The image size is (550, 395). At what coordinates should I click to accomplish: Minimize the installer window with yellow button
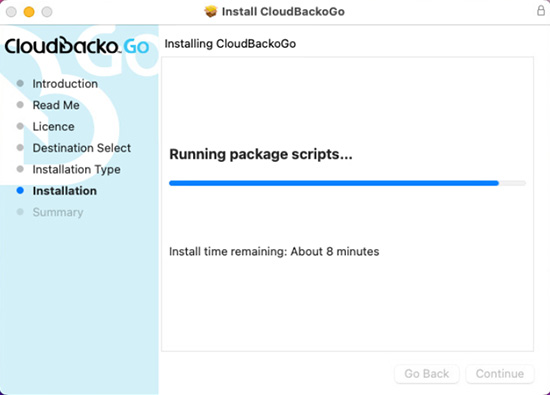pos(29,12)
